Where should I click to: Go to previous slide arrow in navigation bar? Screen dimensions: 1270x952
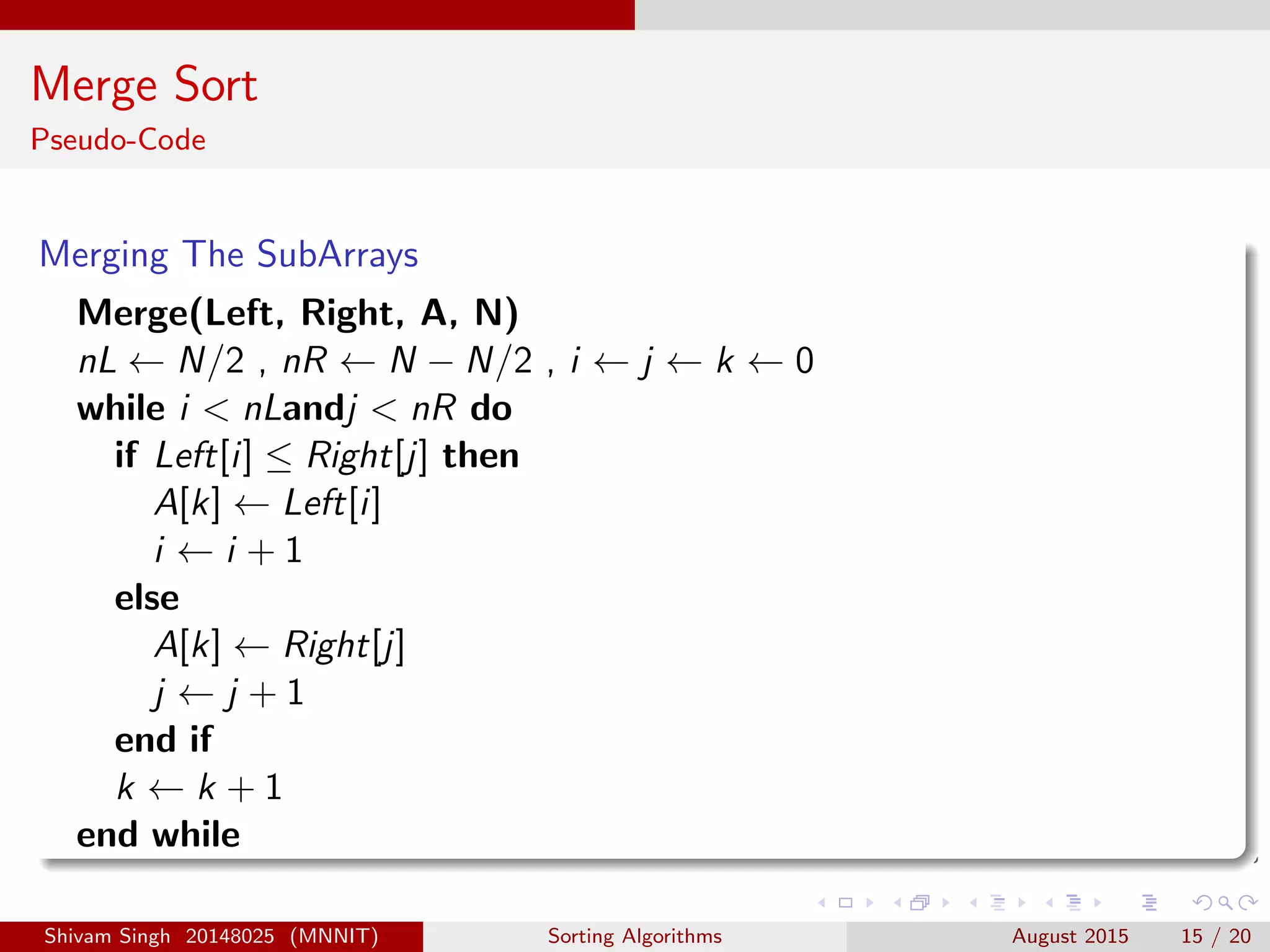[x=822, y=902]
